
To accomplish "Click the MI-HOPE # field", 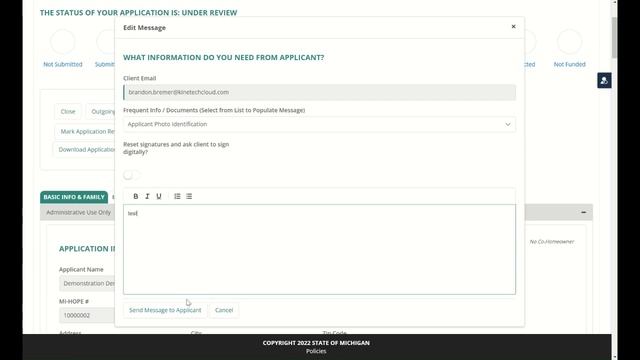I will tap(87, 315).
